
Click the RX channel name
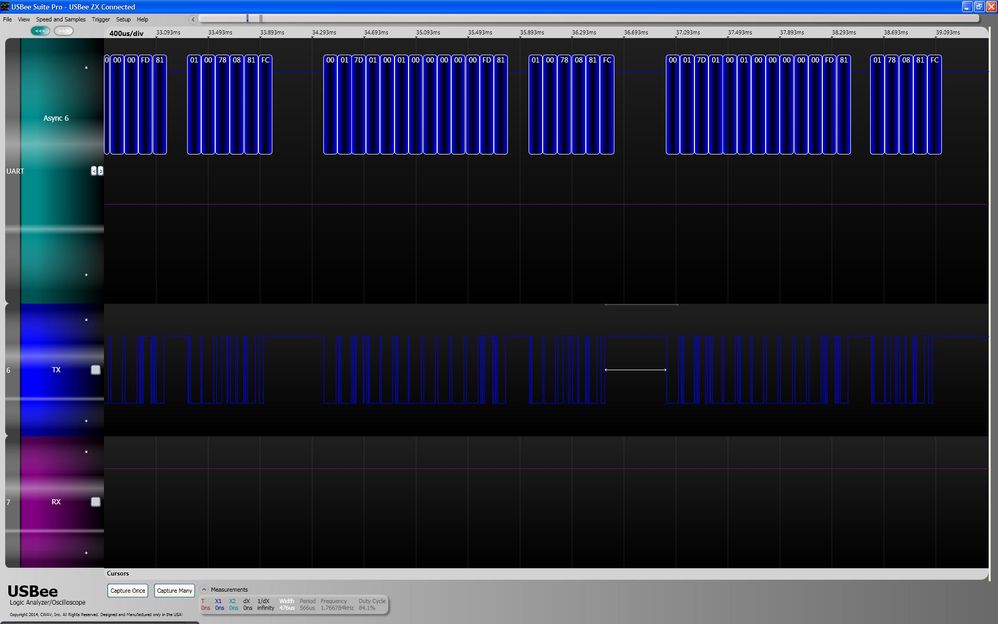(56, 502)
